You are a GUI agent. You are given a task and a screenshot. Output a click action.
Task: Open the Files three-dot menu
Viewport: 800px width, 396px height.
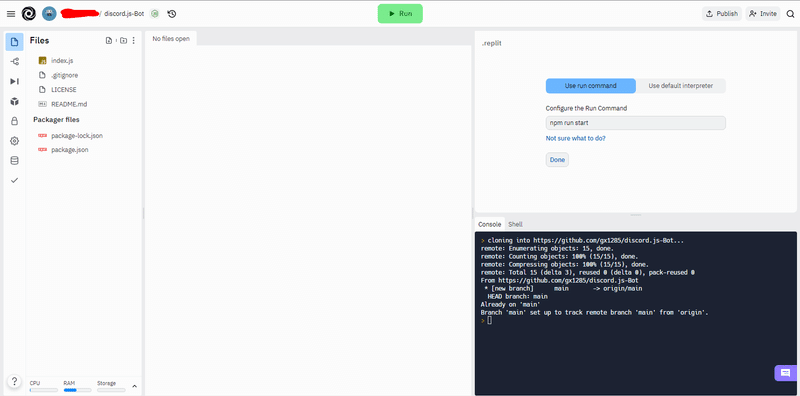click(x=134, y=41)
